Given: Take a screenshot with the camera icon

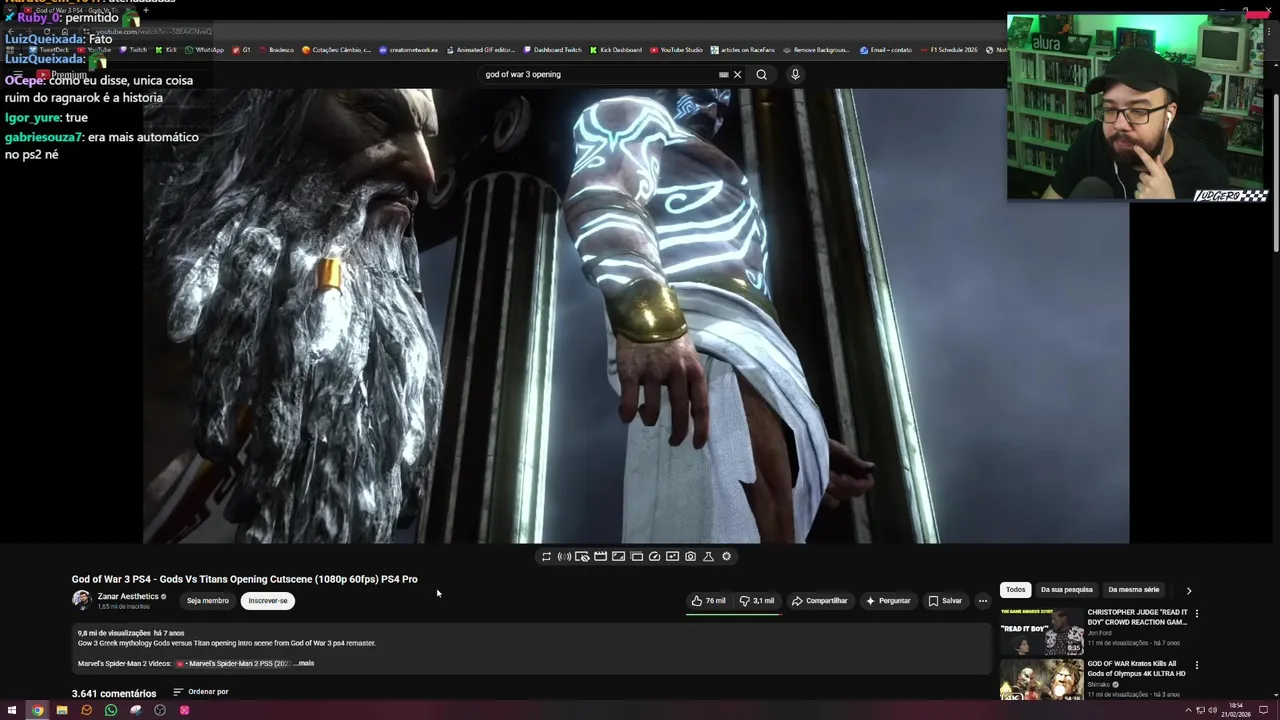Looking at the screenshot, I should coord(690,557).
